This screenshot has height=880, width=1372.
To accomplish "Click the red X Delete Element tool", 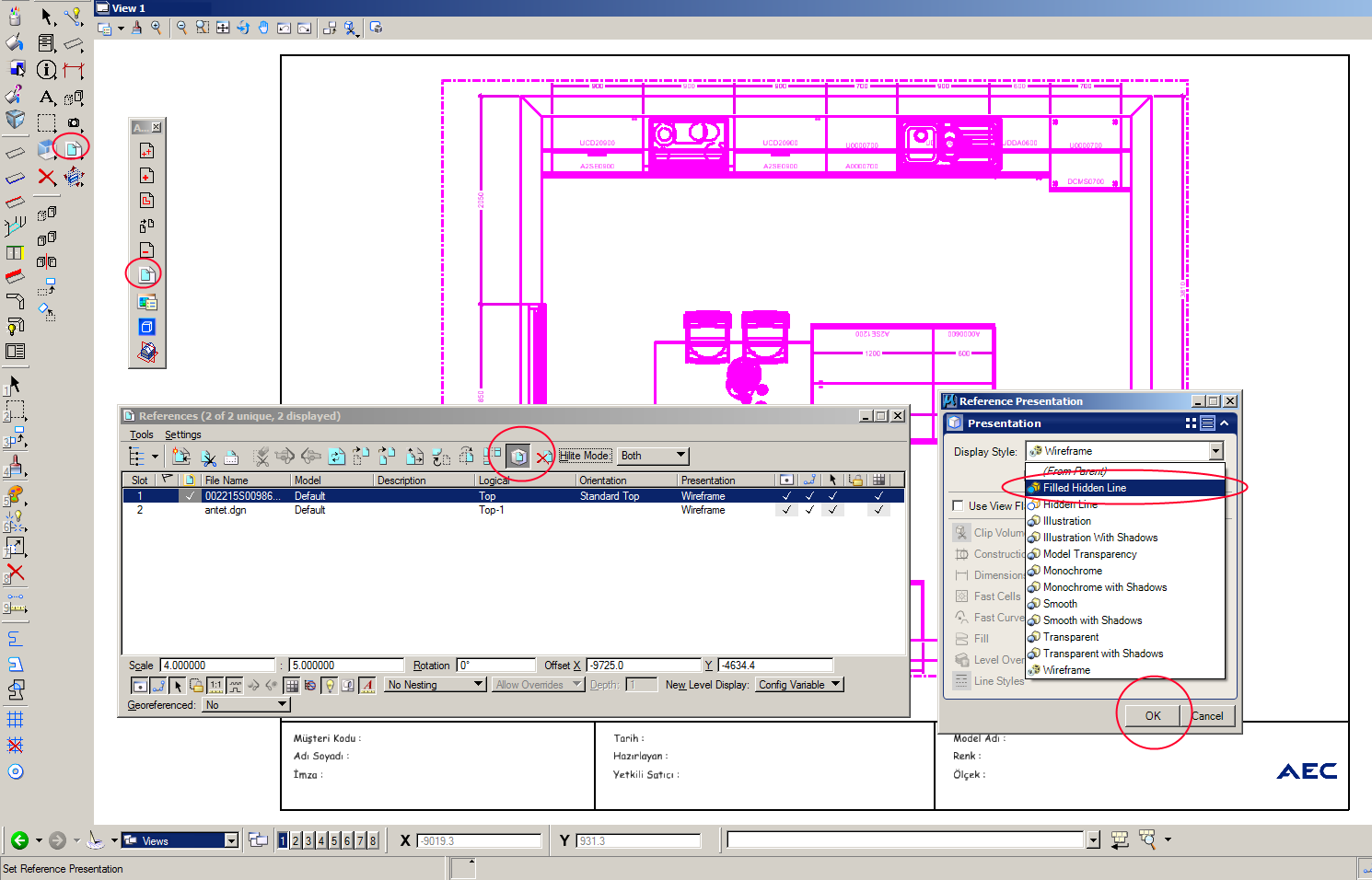I will click(x=47, y=177).
